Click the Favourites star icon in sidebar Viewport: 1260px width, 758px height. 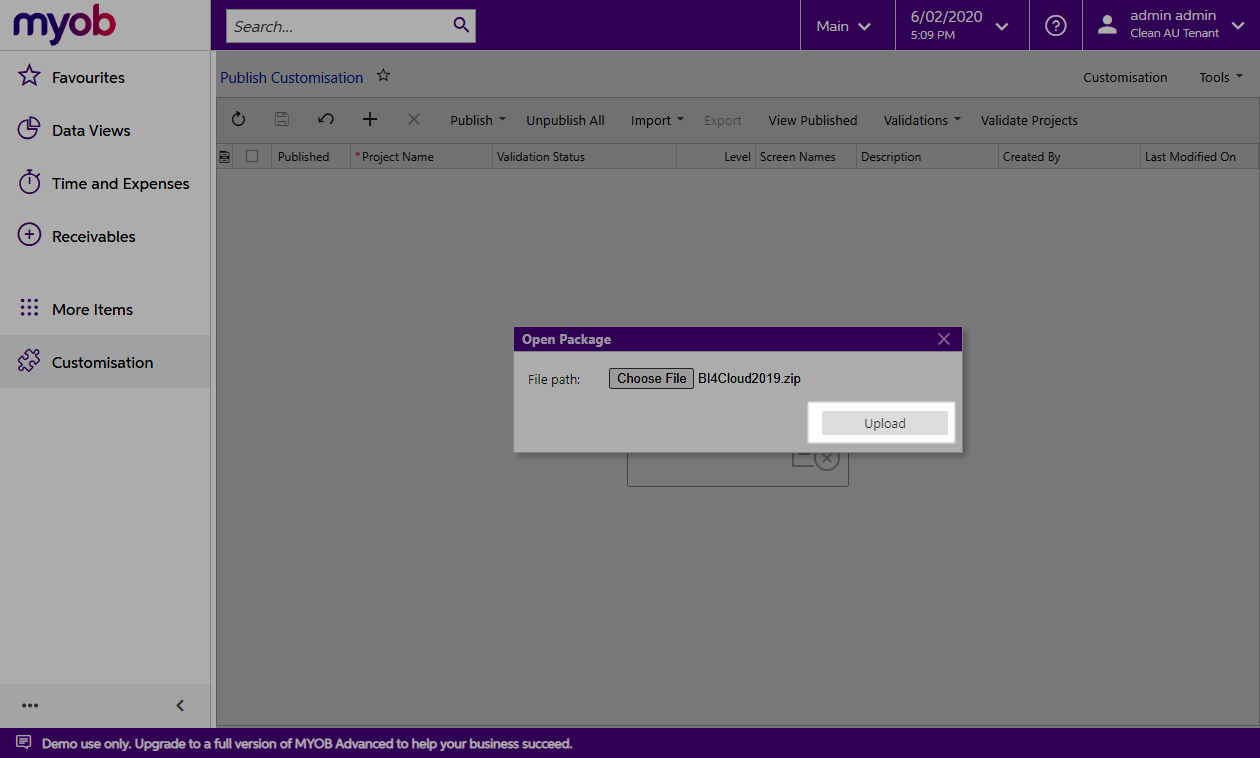pyautogui.click(x=30, y=77)
